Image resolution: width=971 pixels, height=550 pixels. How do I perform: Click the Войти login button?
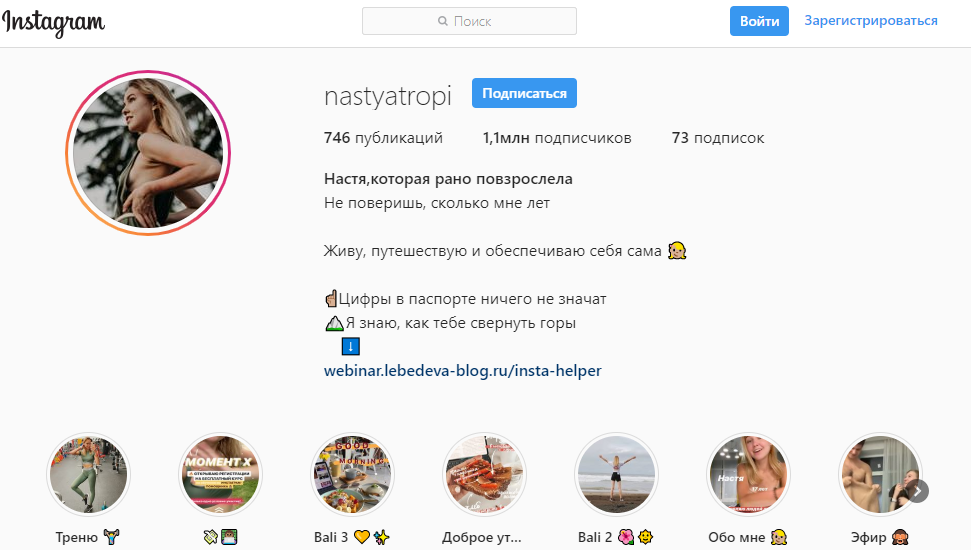click(x=759, y=21)
